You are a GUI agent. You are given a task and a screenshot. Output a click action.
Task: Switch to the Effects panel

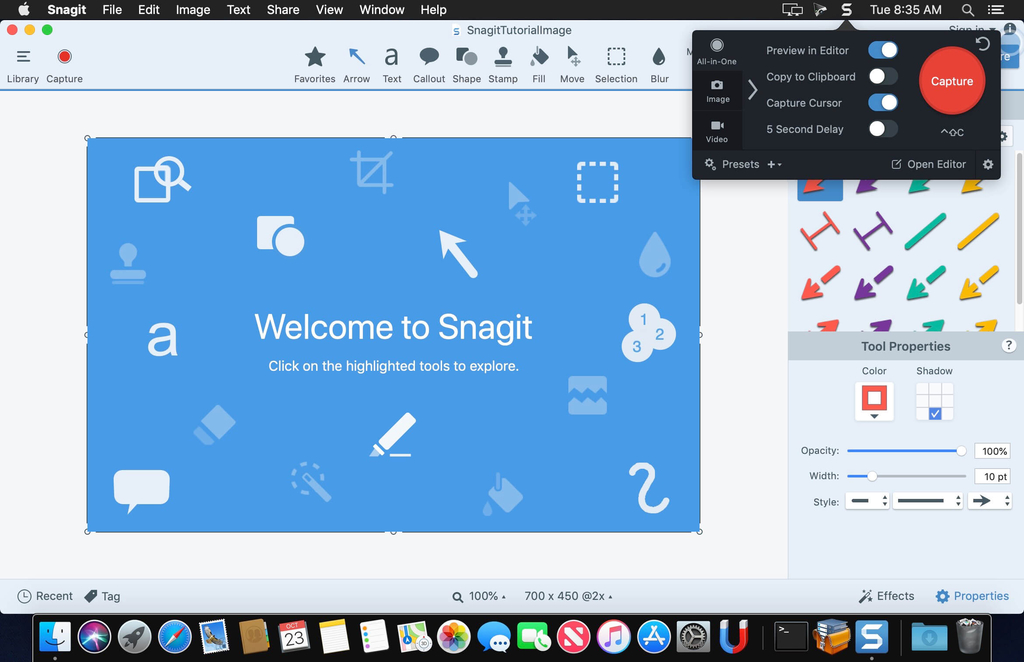coord(886,595)
